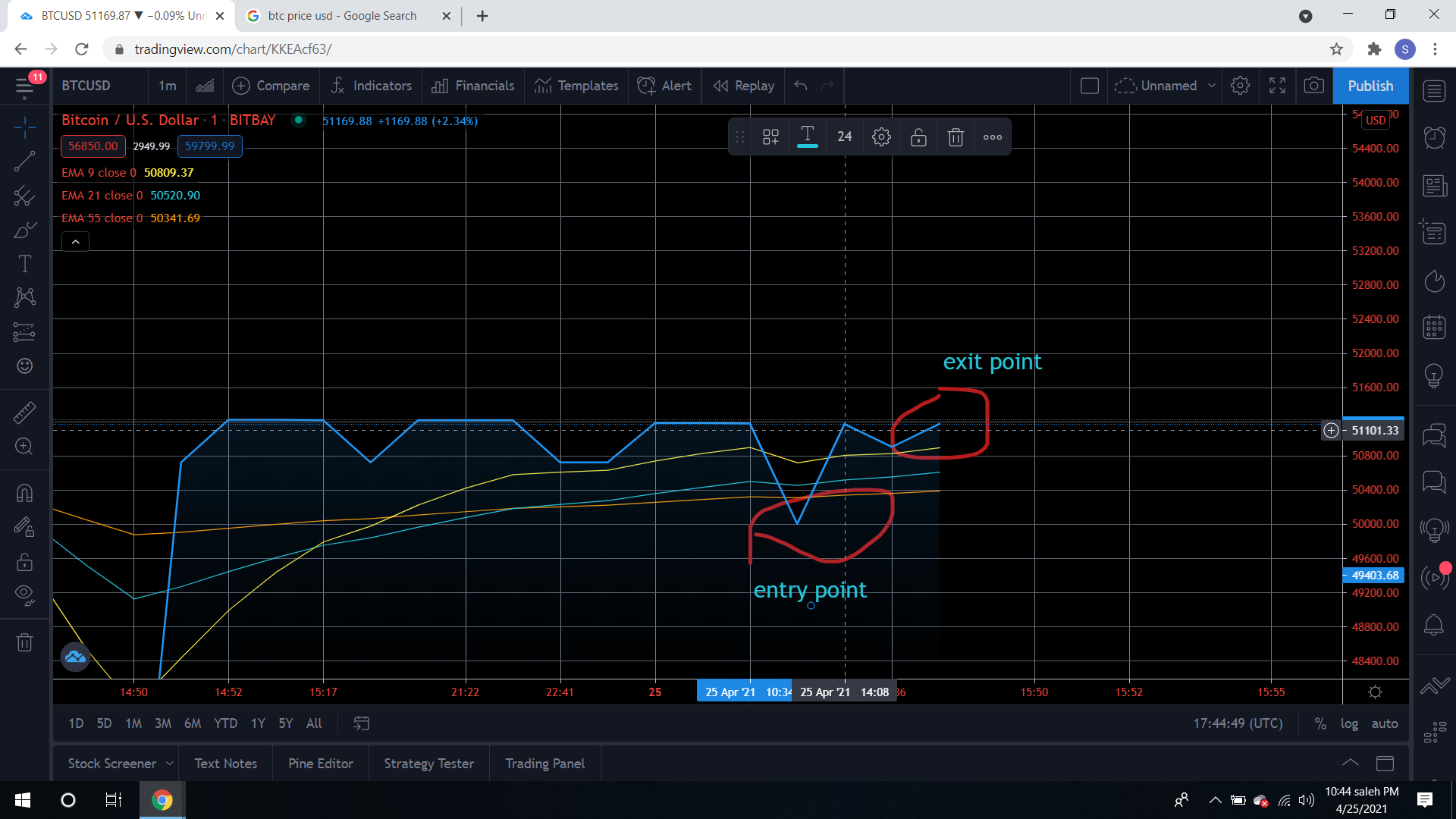Open text color option in floating toolbar
Image resolution: width=1456 pixels, height=819 pixels.
tap(808, 136)
